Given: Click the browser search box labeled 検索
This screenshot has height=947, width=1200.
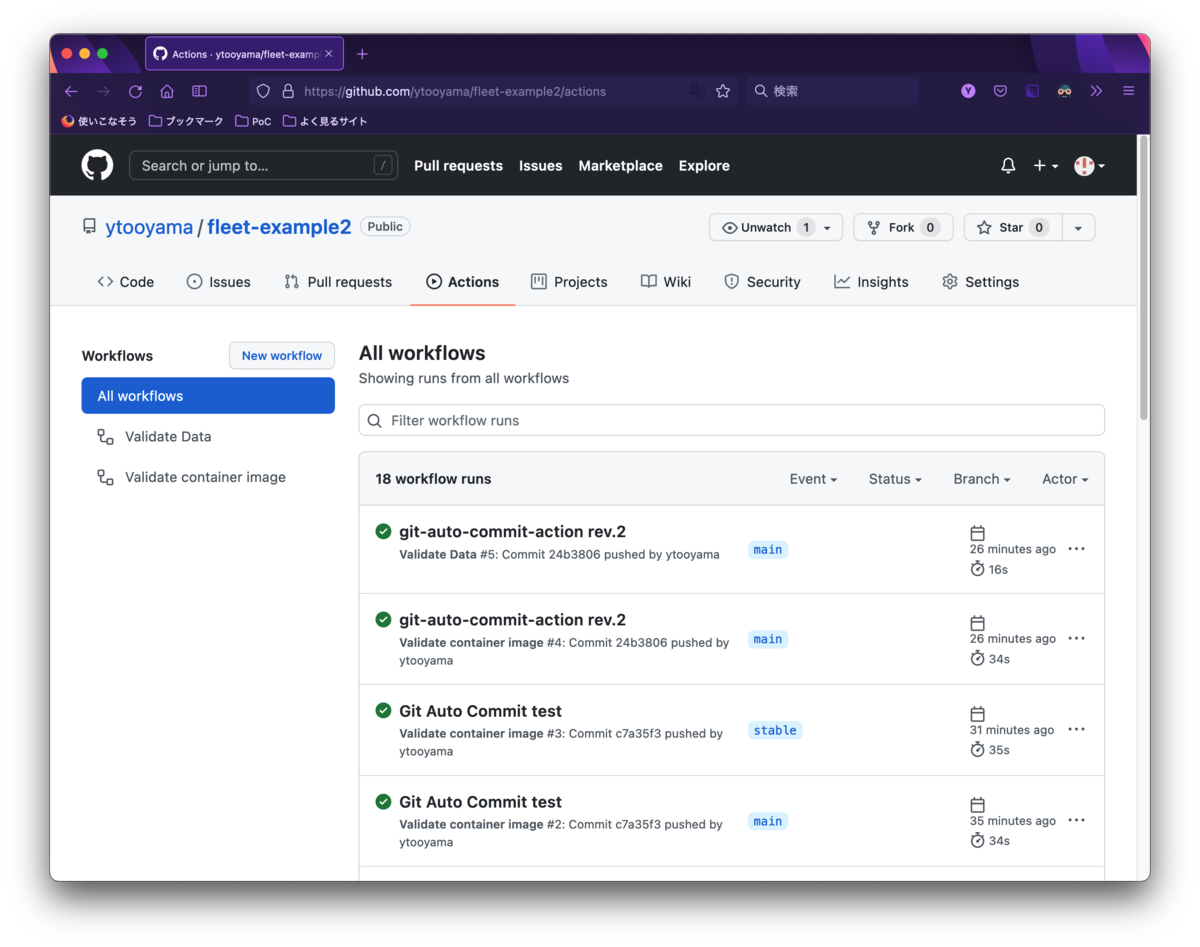Looking at the screenshot, I should pyautogui.click(x=832, y=91).
